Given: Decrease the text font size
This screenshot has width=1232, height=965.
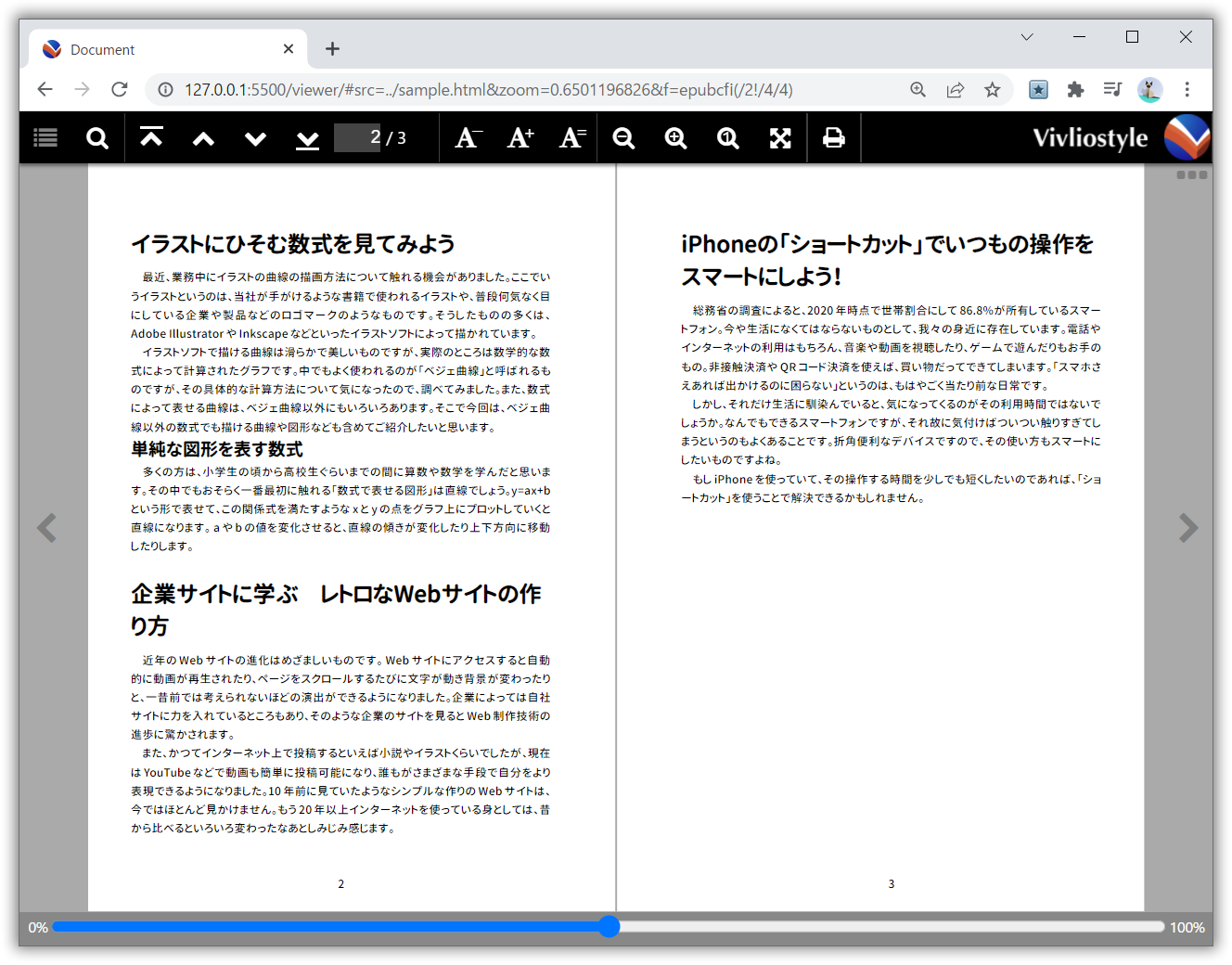Looking at the screenshot, I should [x=468, y=137].
